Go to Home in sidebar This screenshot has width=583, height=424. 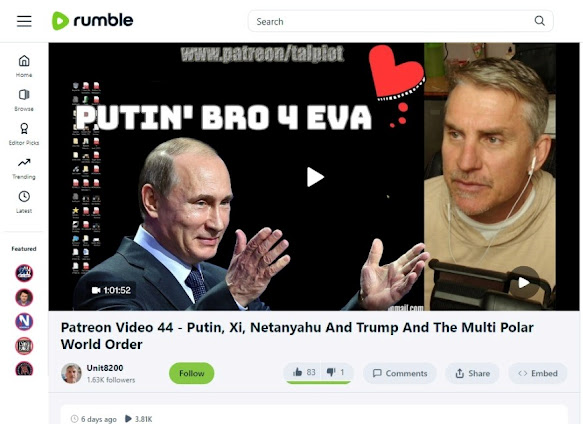24,66
